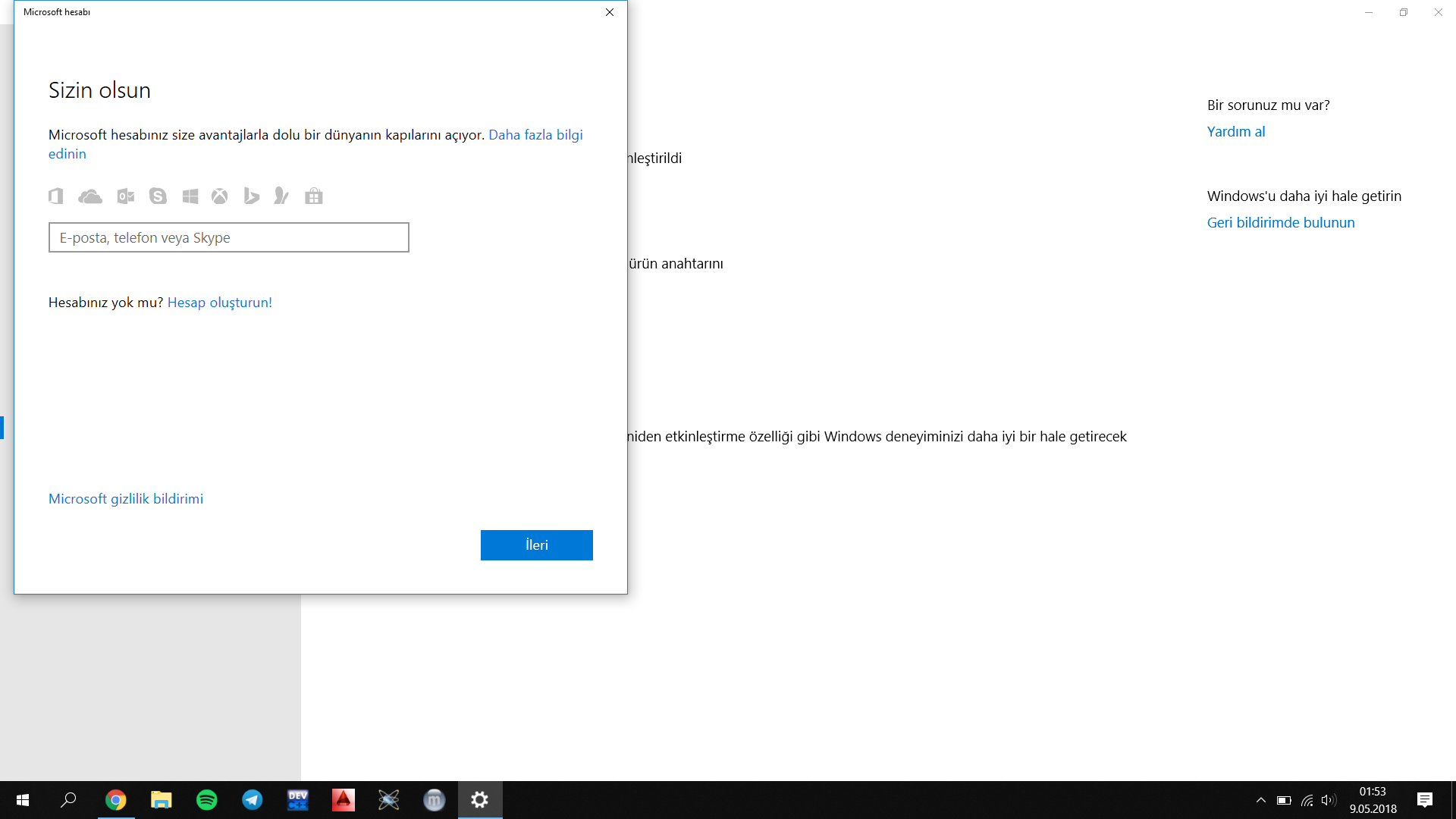The width and height of the screenshot is (1456, 819).
Task: Open taskbar search magnifier
Action: (x=68, y=800)
